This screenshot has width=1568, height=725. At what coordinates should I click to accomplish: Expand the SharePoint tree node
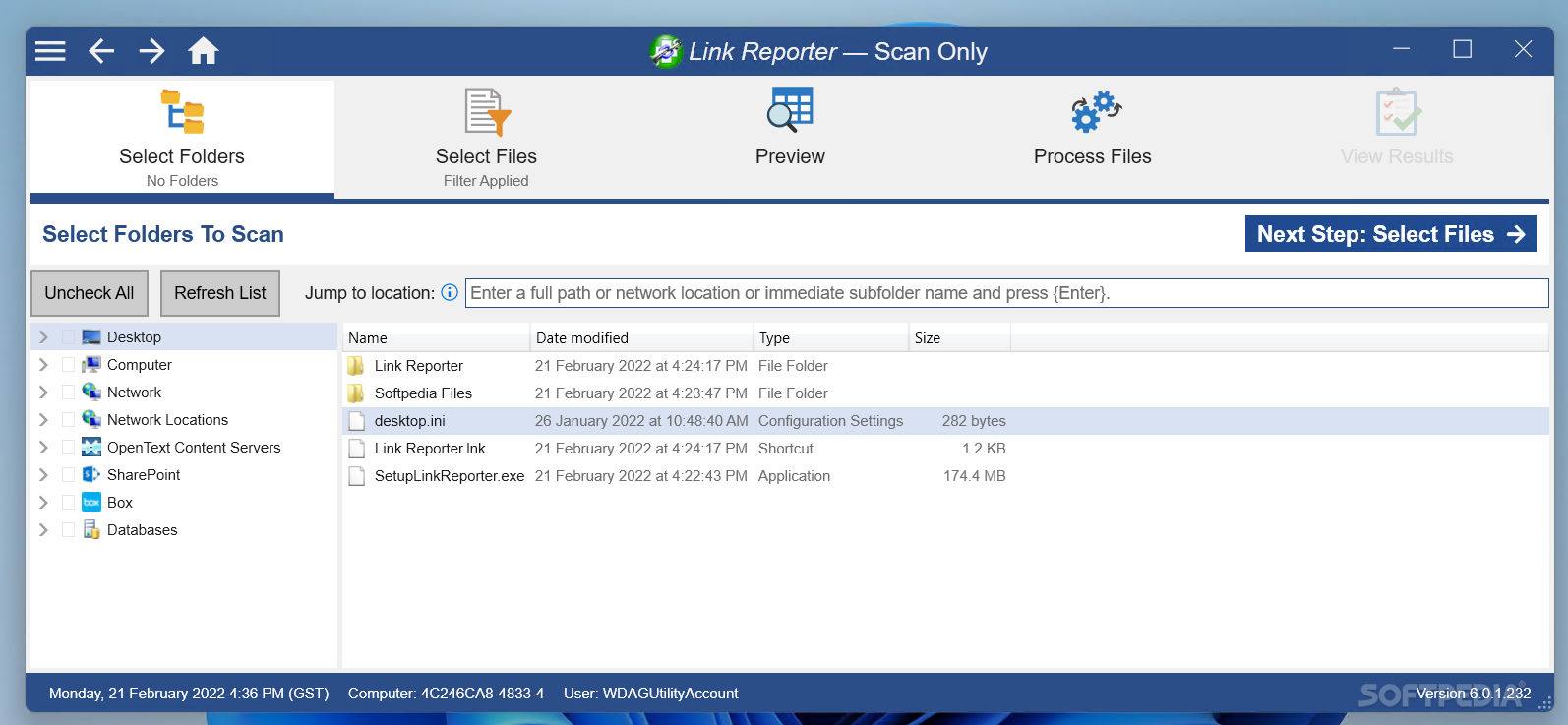click(x=43, y=475)
